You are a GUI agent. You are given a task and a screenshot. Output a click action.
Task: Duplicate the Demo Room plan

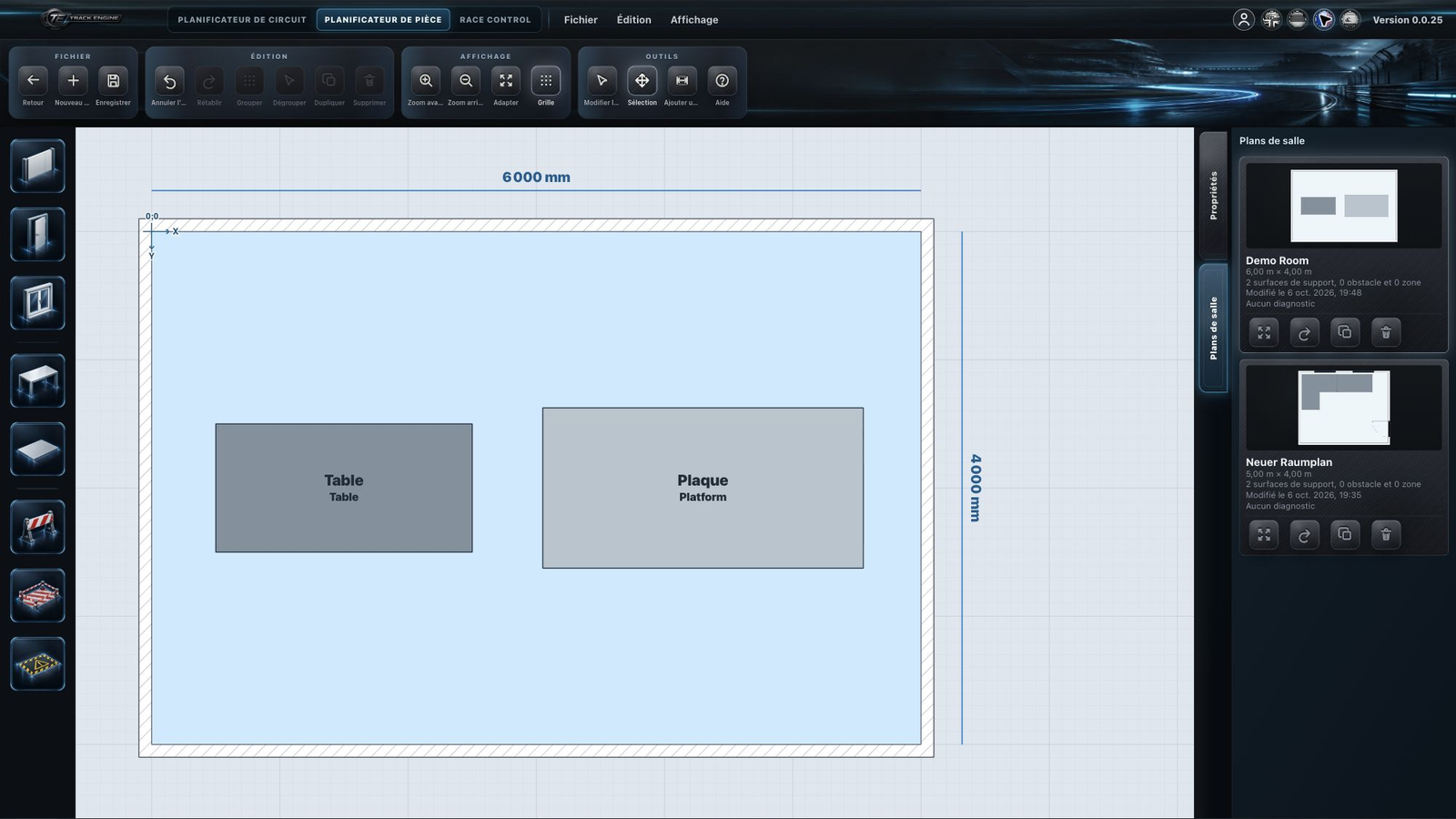pos(1345,333)
